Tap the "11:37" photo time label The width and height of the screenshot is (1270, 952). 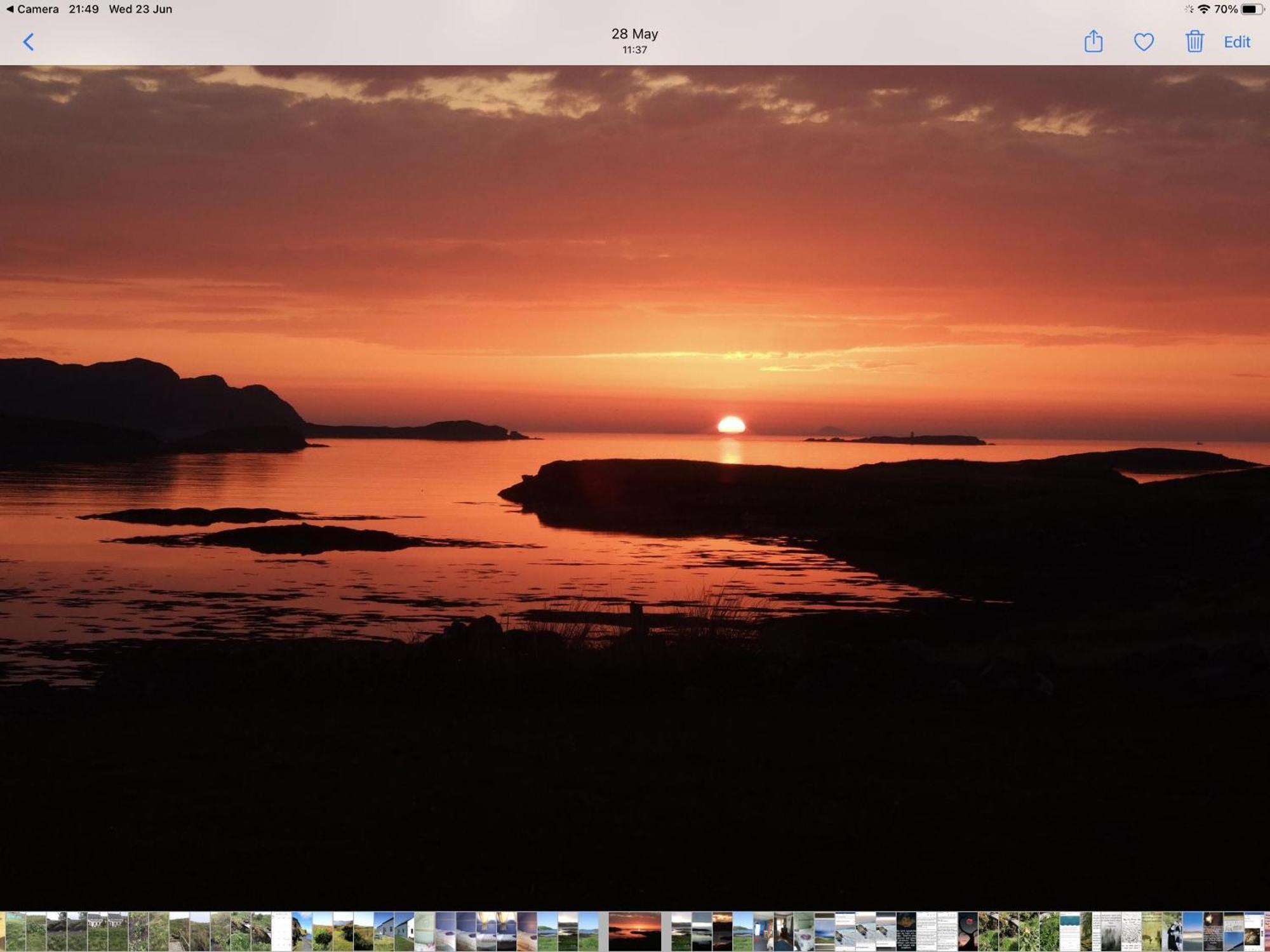pyautogui.click(x=634, y=50)
